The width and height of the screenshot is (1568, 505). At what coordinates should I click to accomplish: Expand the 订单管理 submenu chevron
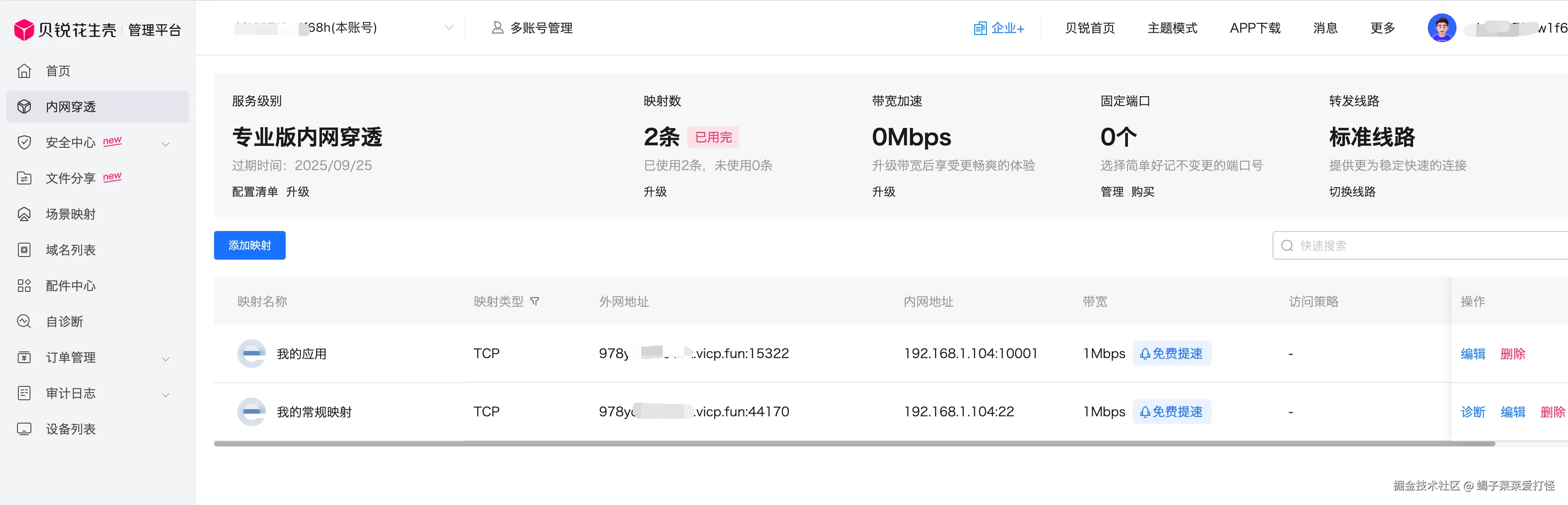point(166,359)
